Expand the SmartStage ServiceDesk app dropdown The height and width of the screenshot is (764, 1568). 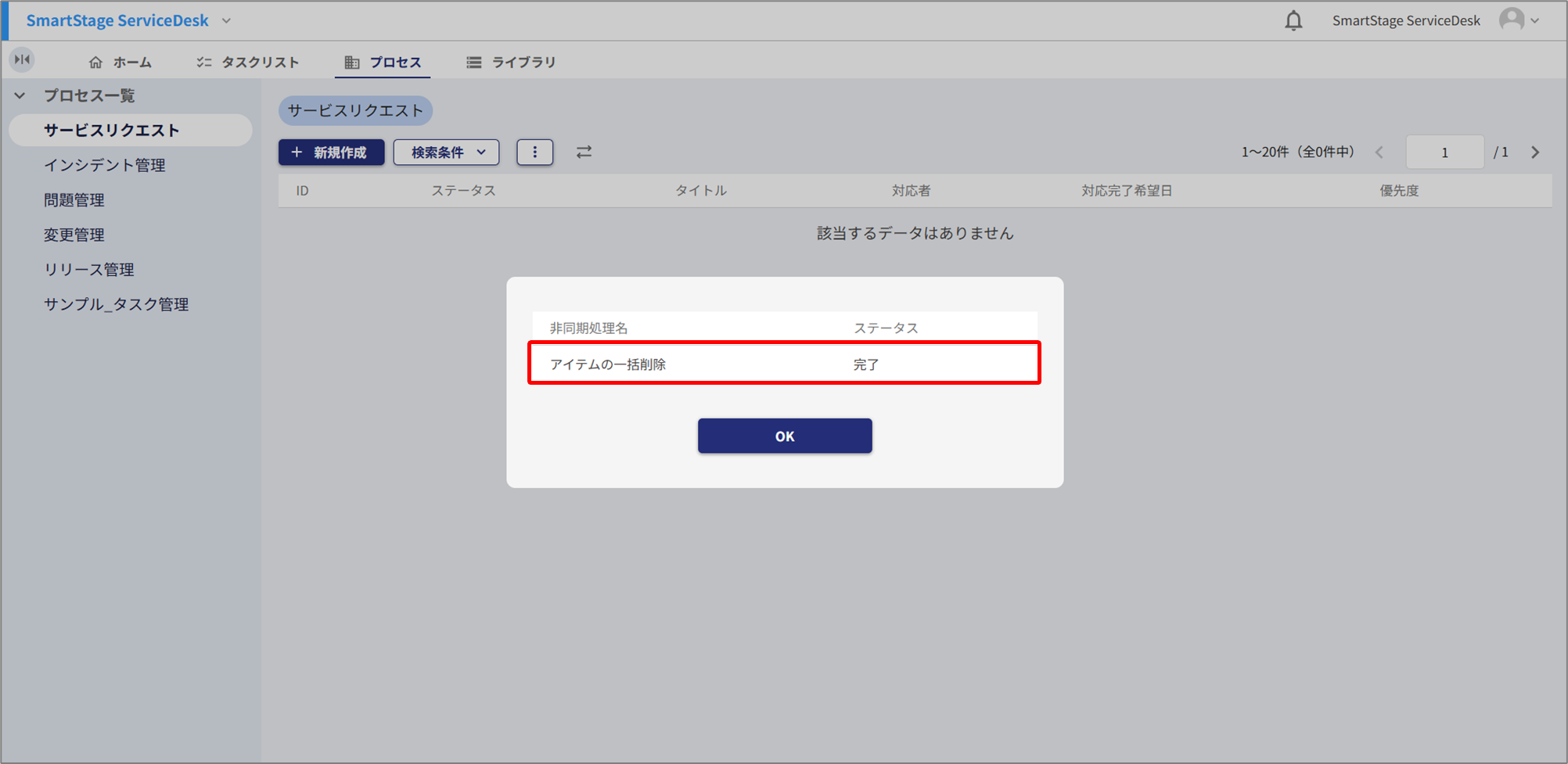coord(226,21)
